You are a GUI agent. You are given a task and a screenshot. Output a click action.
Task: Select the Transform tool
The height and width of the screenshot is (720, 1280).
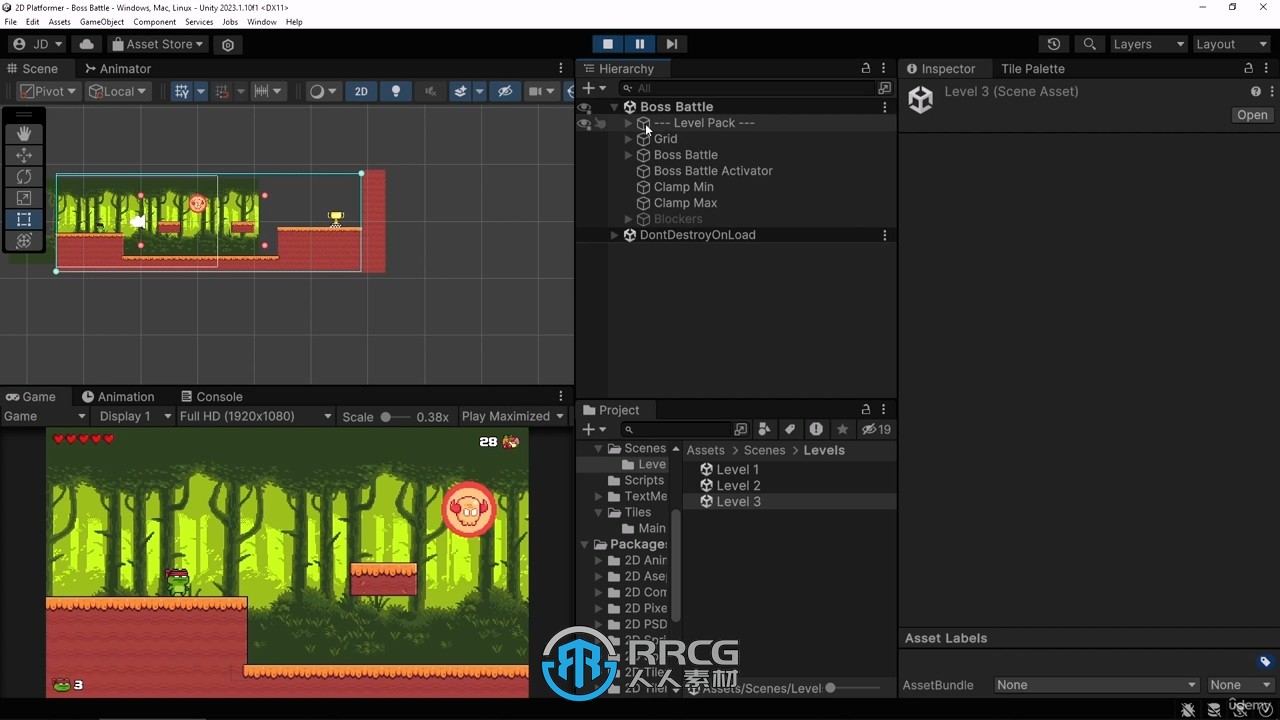24,240
